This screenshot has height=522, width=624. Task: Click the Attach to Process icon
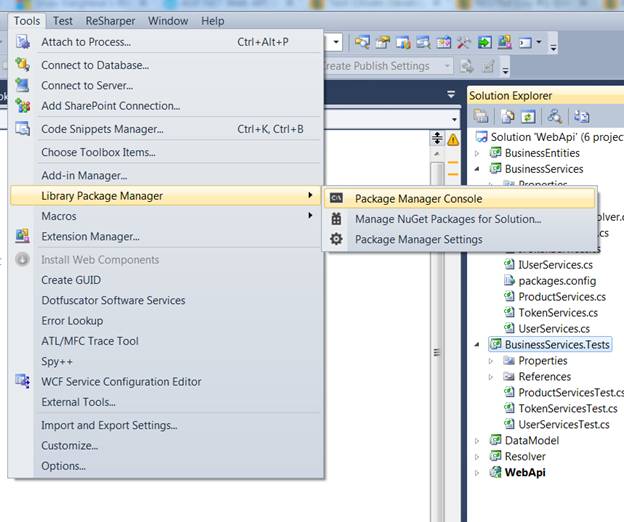pos(23,42)
